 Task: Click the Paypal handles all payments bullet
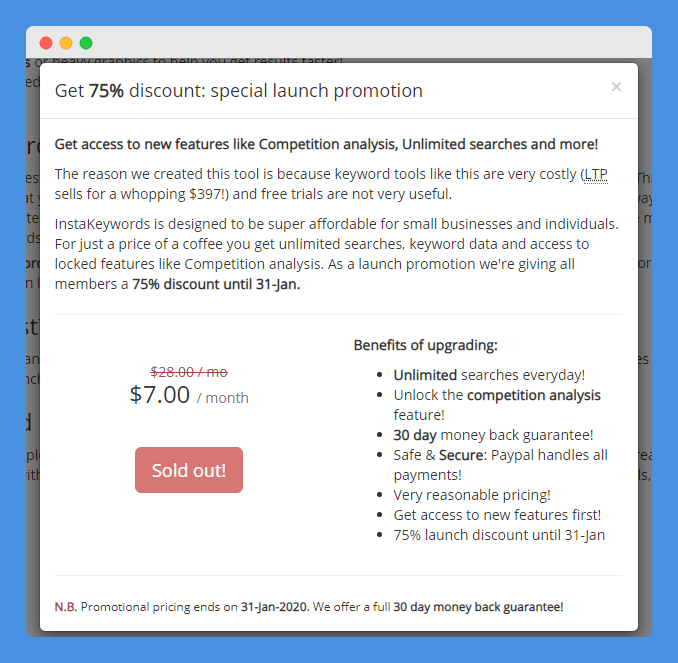point(500,465)
